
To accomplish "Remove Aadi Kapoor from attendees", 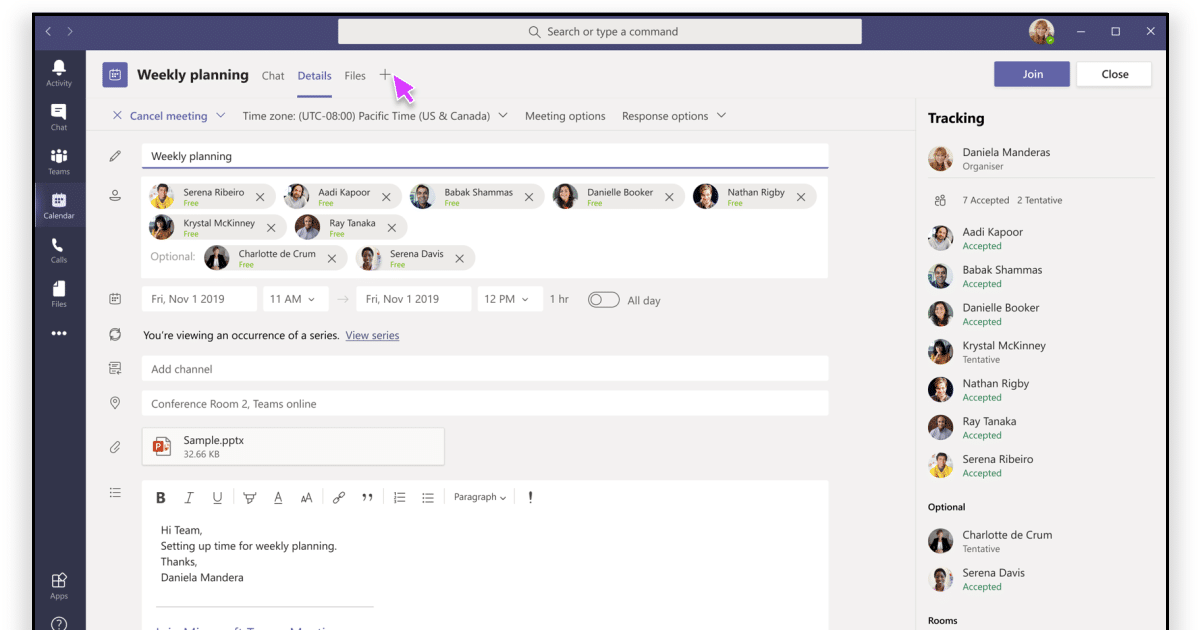I will 386,198.
